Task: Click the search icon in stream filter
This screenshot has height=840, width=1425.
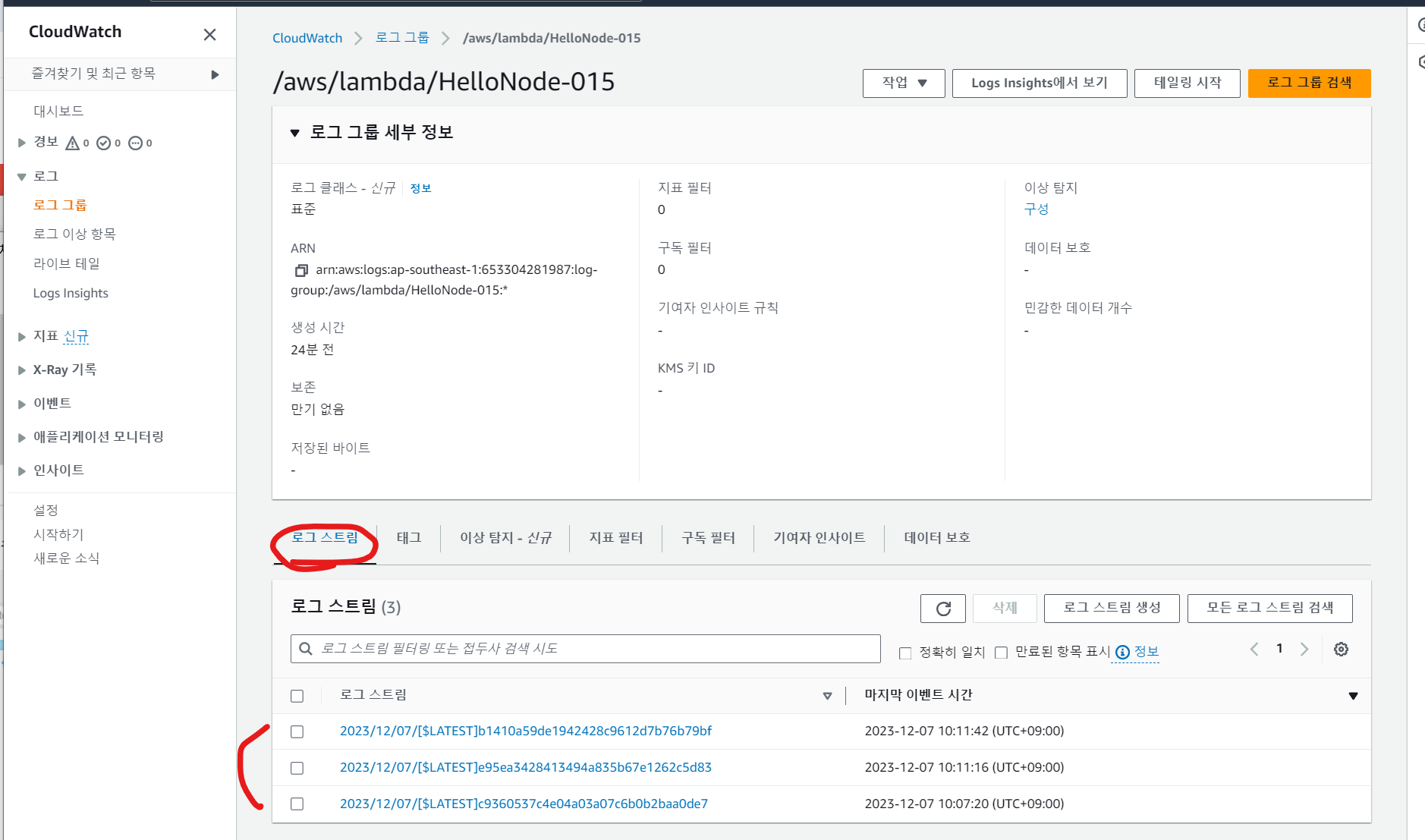Action: [x=306, y=649]
